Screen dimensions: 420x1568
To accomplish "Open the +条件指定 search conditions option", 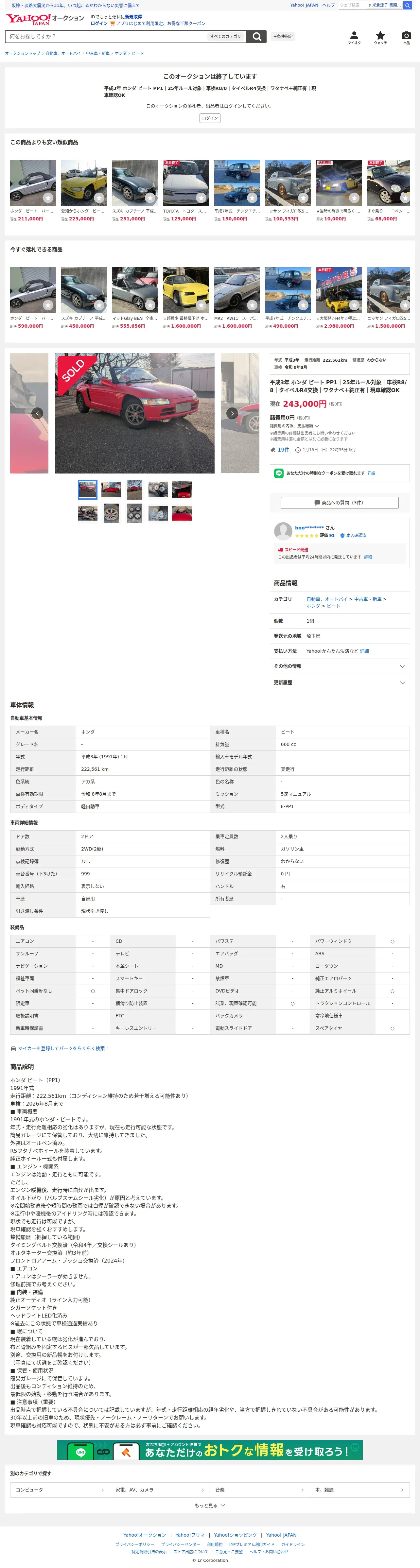I will click(x=283, y=37).
